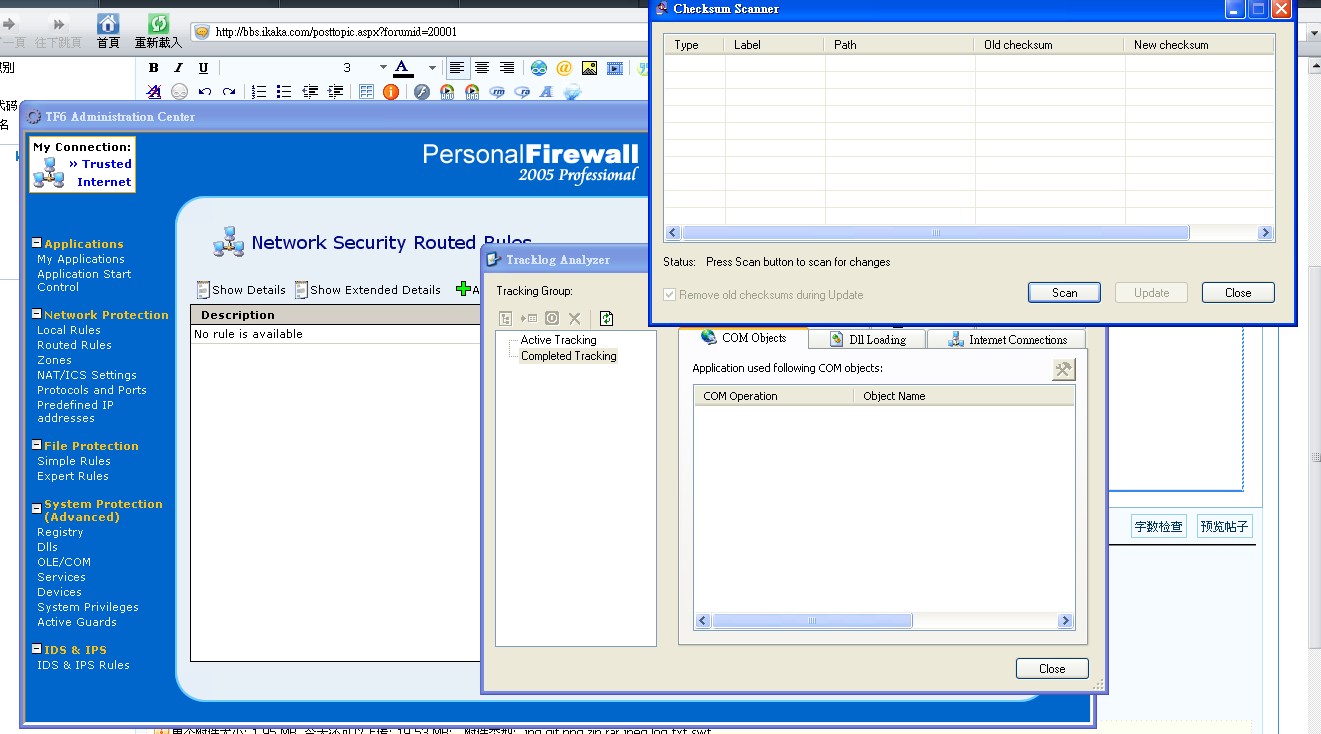This screenshot has height=734, width=1321.
Task: Open COM objects settings tool icon
Action: pos(1063,370)
